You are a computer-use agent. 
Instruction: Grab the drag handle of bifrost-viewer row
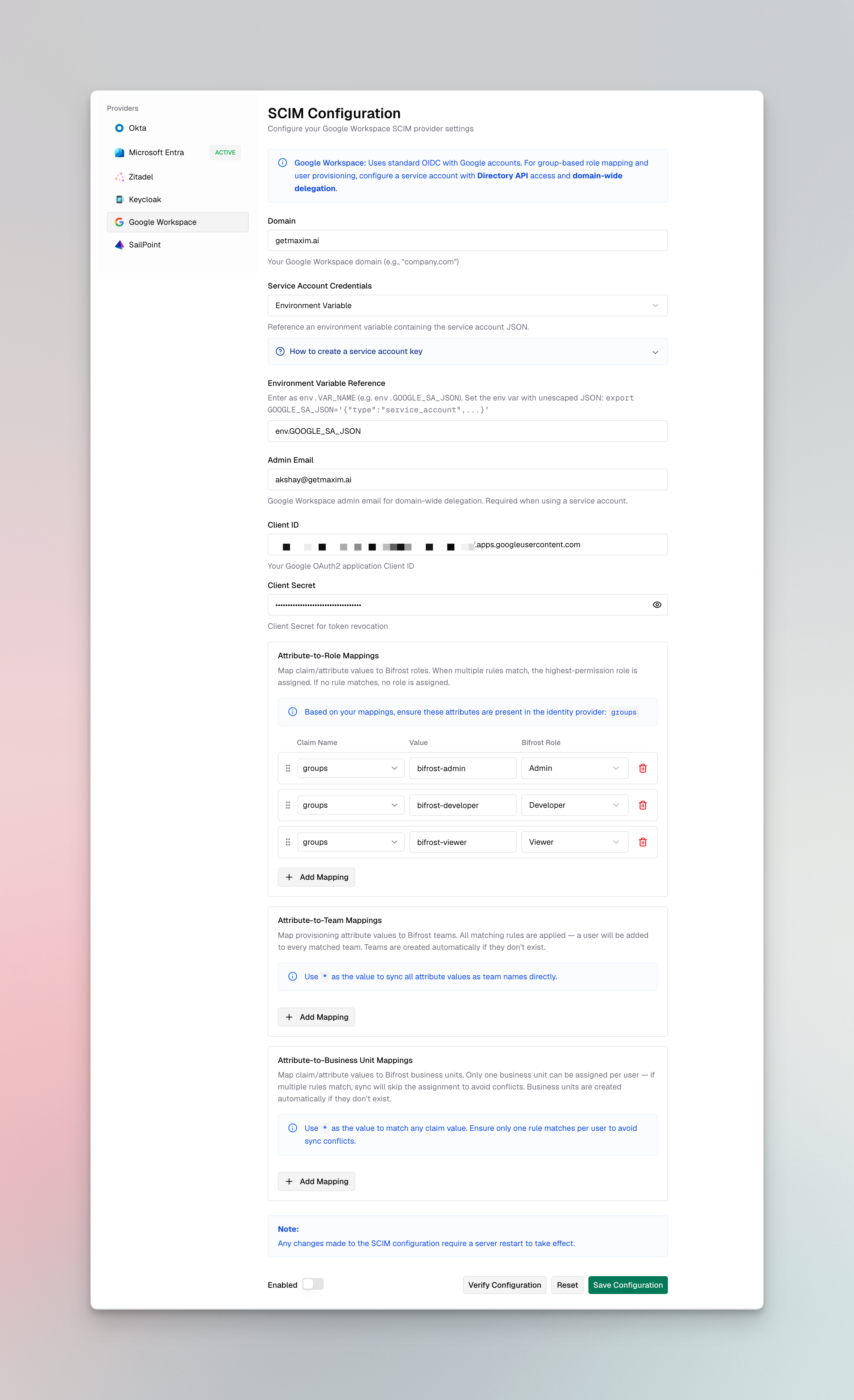pyautogui.click(x=288, y=842)
